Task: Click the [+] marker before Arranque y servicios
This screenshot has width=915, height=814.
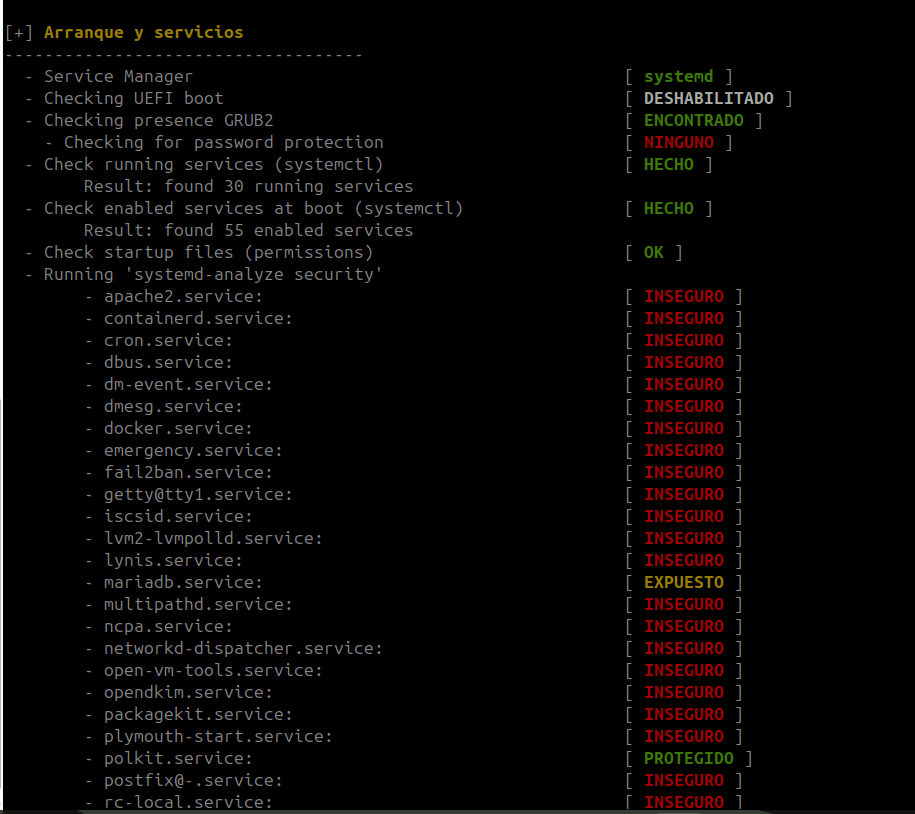Action: click(x=19, y=32)
